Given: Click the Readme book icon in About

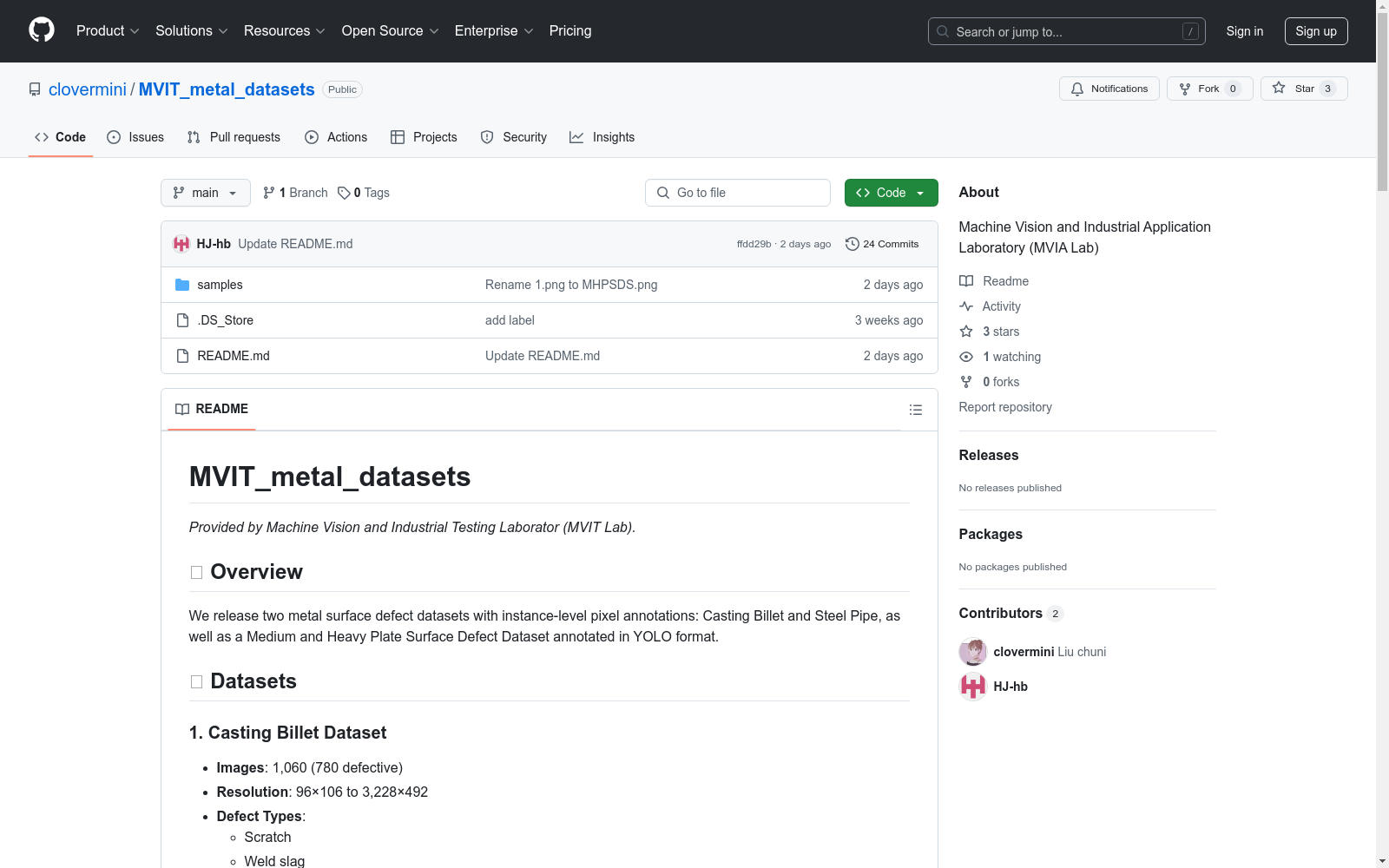Looking at the screenshot, I should (966, 281).
